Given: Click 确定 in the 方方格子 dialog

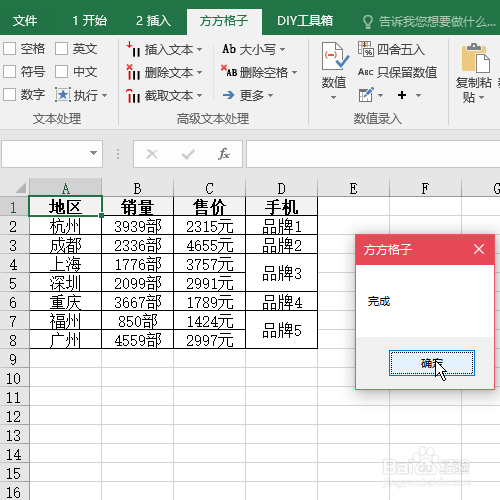Looking at the screenshot, I should click(432, 363).
